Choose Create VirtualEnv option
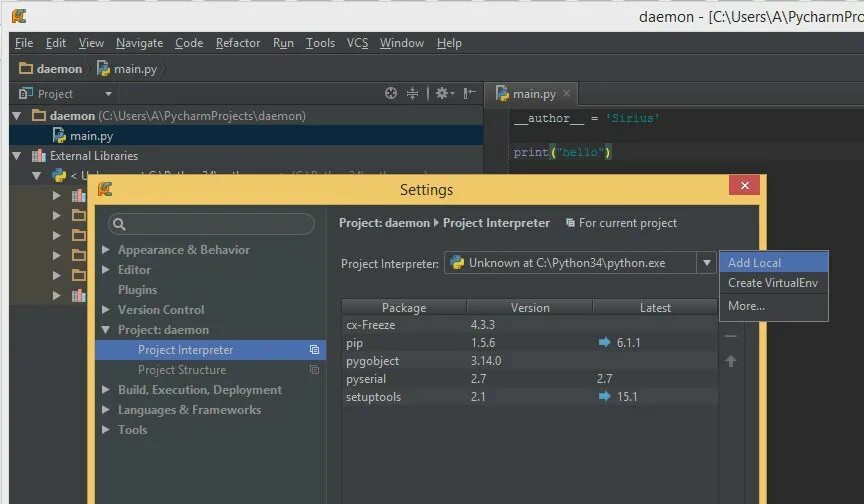This screenshot has width=864, height=504. pyautogui.click(x=774, y=283)
